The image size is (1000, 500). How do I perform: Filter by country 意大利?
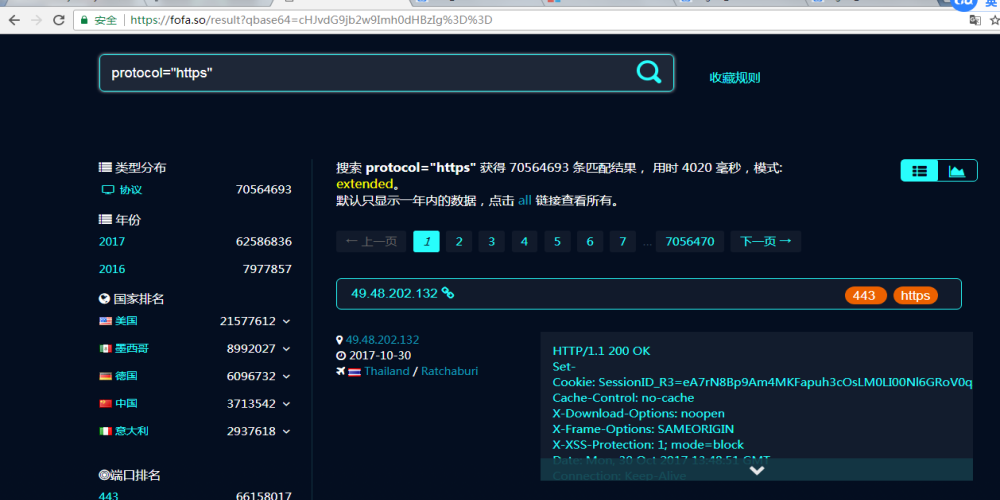click(x=132, y=431)
